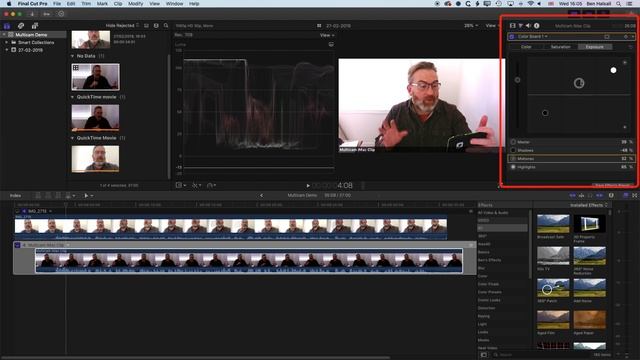640x360 pixels.
Task: Open the viewer View dropdown
Action: (493, 26)
